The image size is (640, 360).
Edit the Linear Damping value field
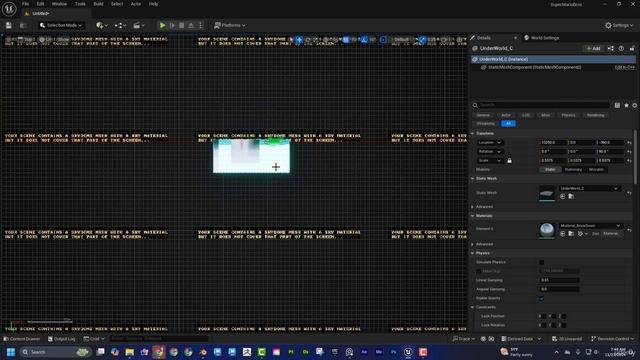(x=559, y=280)
